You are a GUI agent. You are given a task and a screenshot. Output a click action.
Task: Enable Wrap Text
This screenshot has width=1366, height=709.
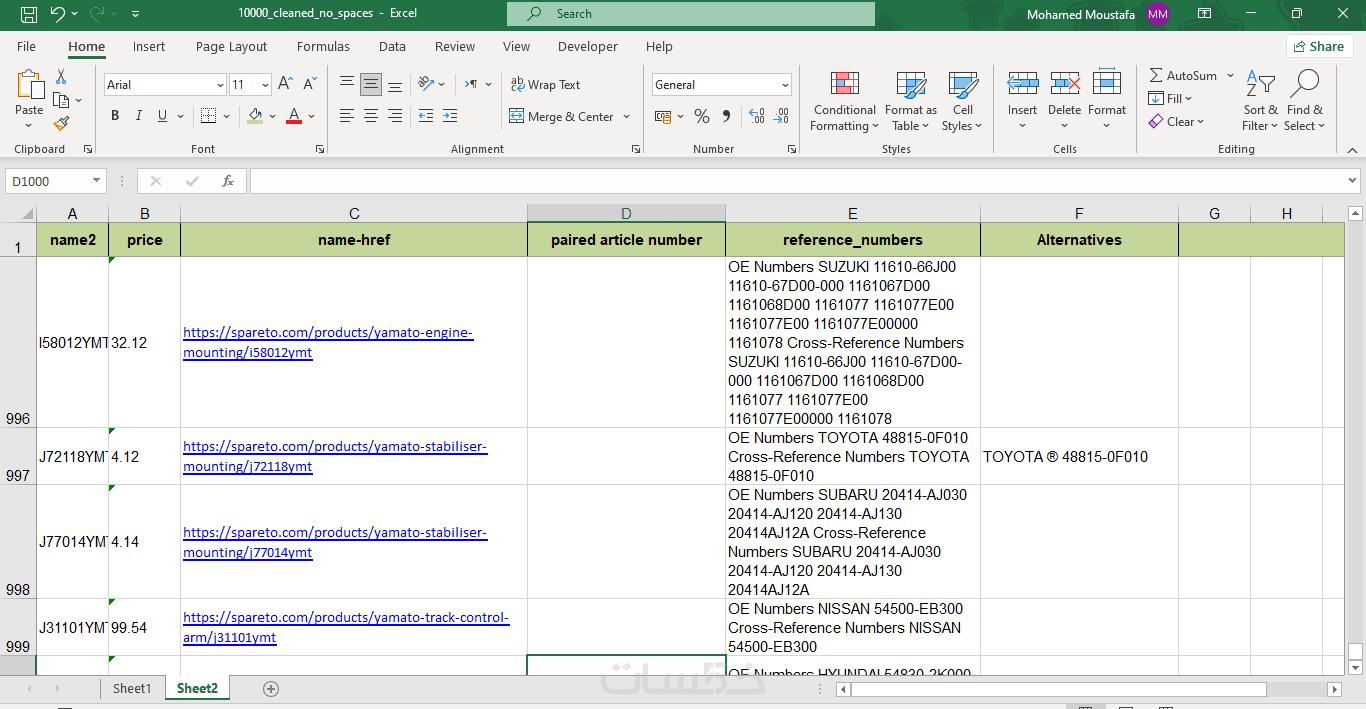point(545,85)
